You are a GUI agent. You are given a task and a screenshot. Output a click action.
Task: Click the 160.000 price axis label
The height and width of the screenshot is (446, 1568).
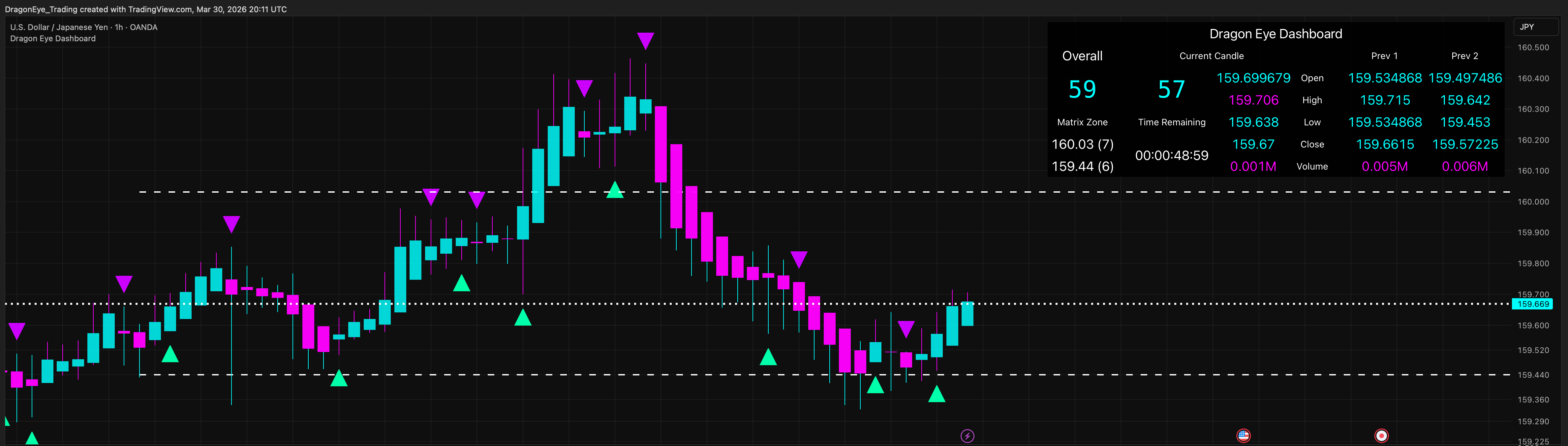pyautogui.click(x=1533, y=202)
